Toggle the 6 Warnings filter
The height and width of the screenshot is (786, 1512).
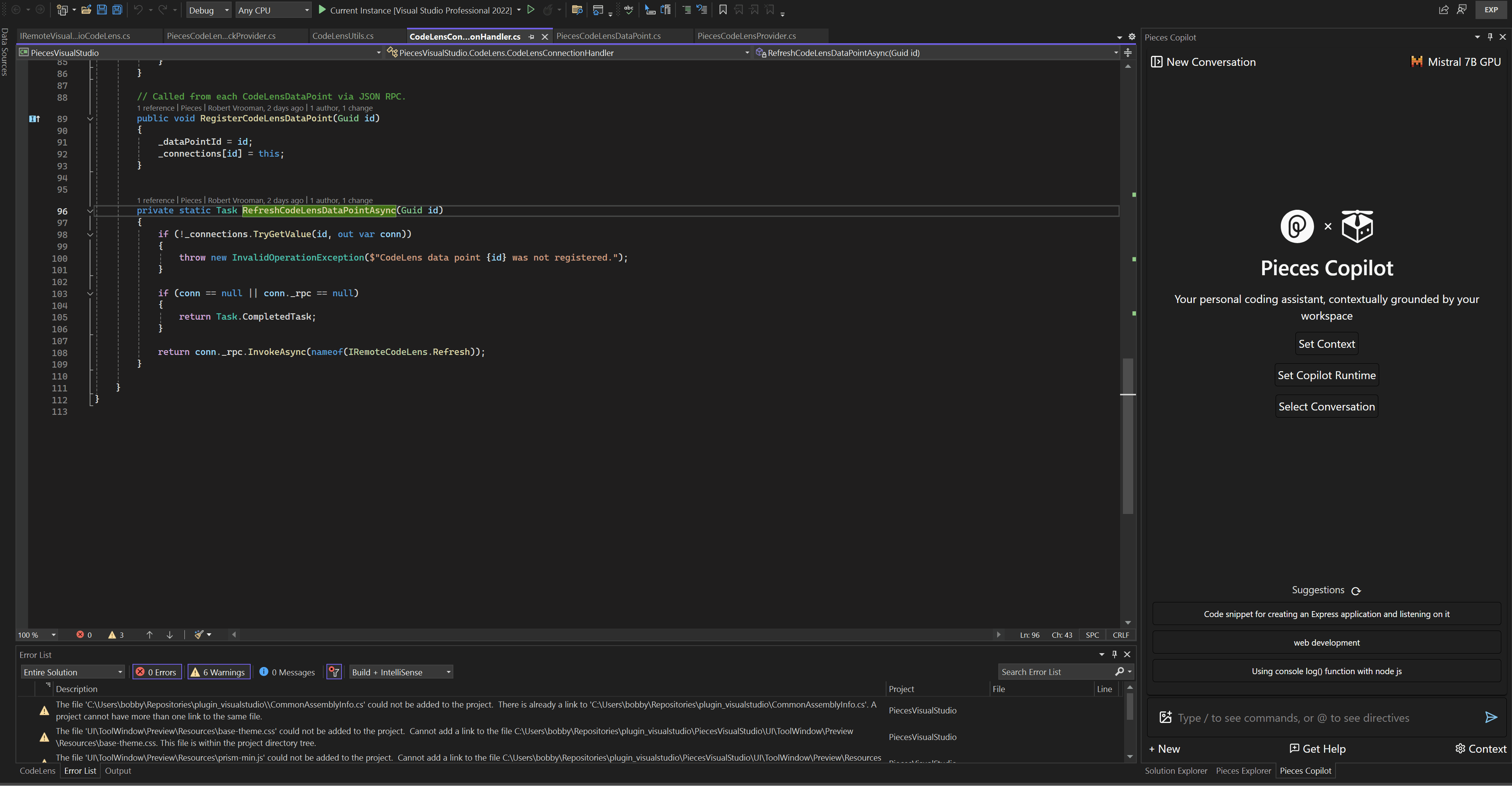pyautogui.click(x=218, y=672)
